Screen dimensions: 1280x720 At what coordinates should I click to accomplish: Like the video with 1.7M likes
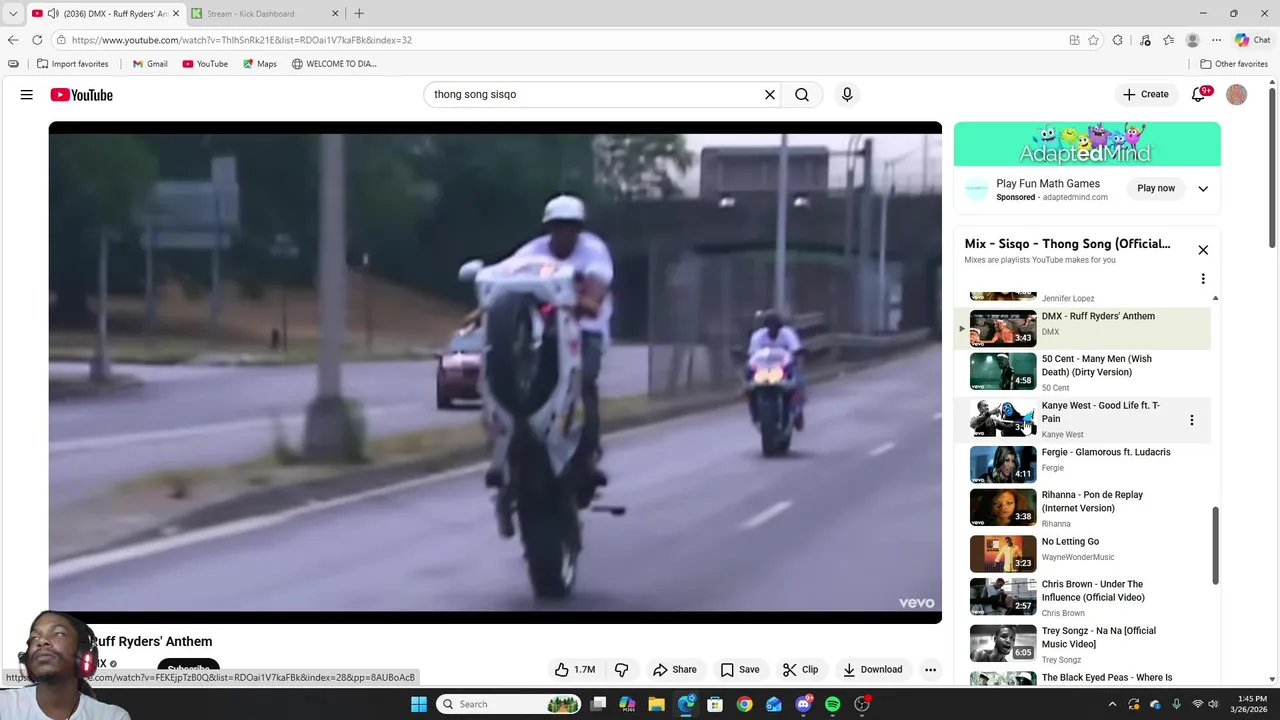pyautogui.click(x=575, y=670)
